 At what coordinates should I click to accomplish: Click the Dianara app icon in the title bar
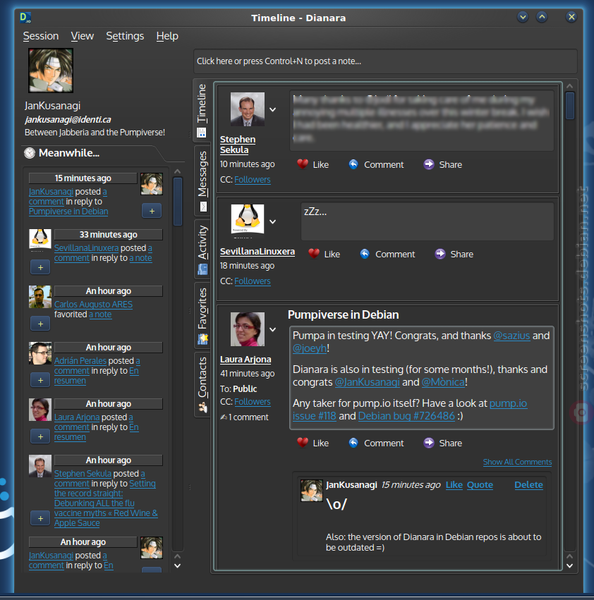[26, 18]
